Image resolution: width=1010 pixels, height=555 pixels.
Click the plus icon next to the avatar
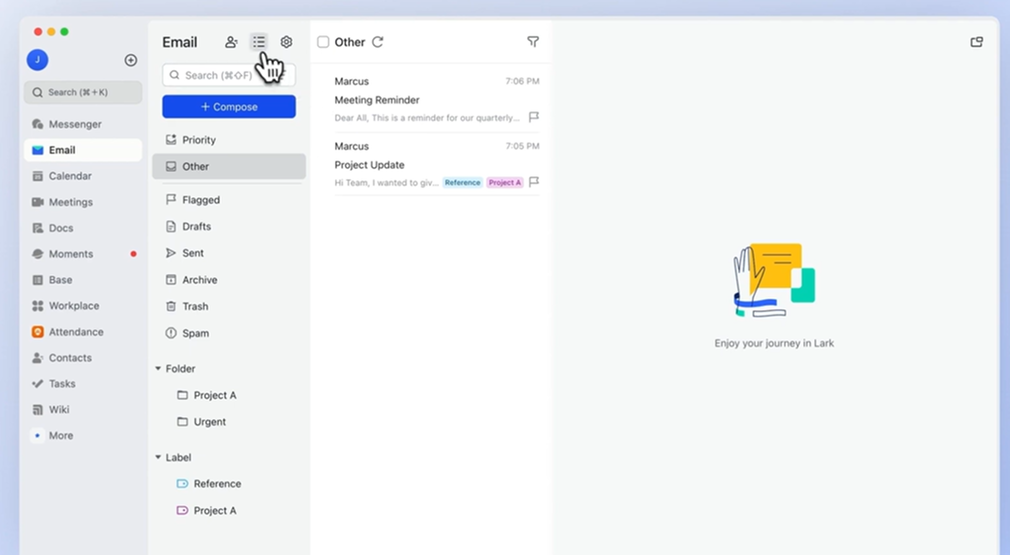coord(130,60)
